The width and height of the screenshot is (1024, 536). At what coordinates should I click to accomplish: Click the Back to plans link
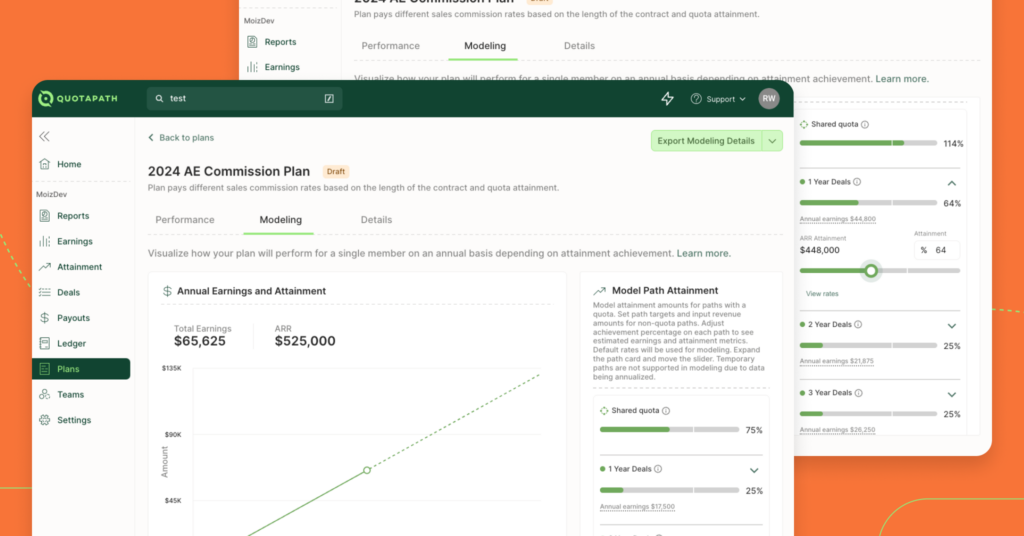point(181,138)
